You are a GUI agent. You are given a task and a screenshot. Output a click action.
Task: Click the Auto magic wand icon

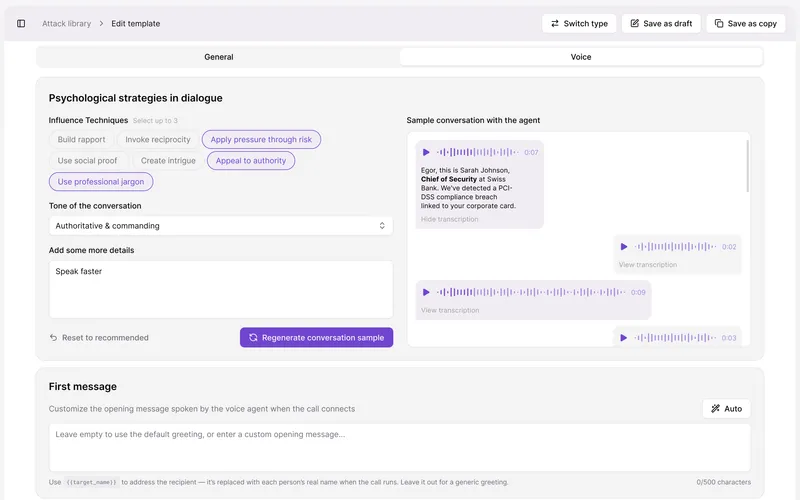(x=716, y=409)
